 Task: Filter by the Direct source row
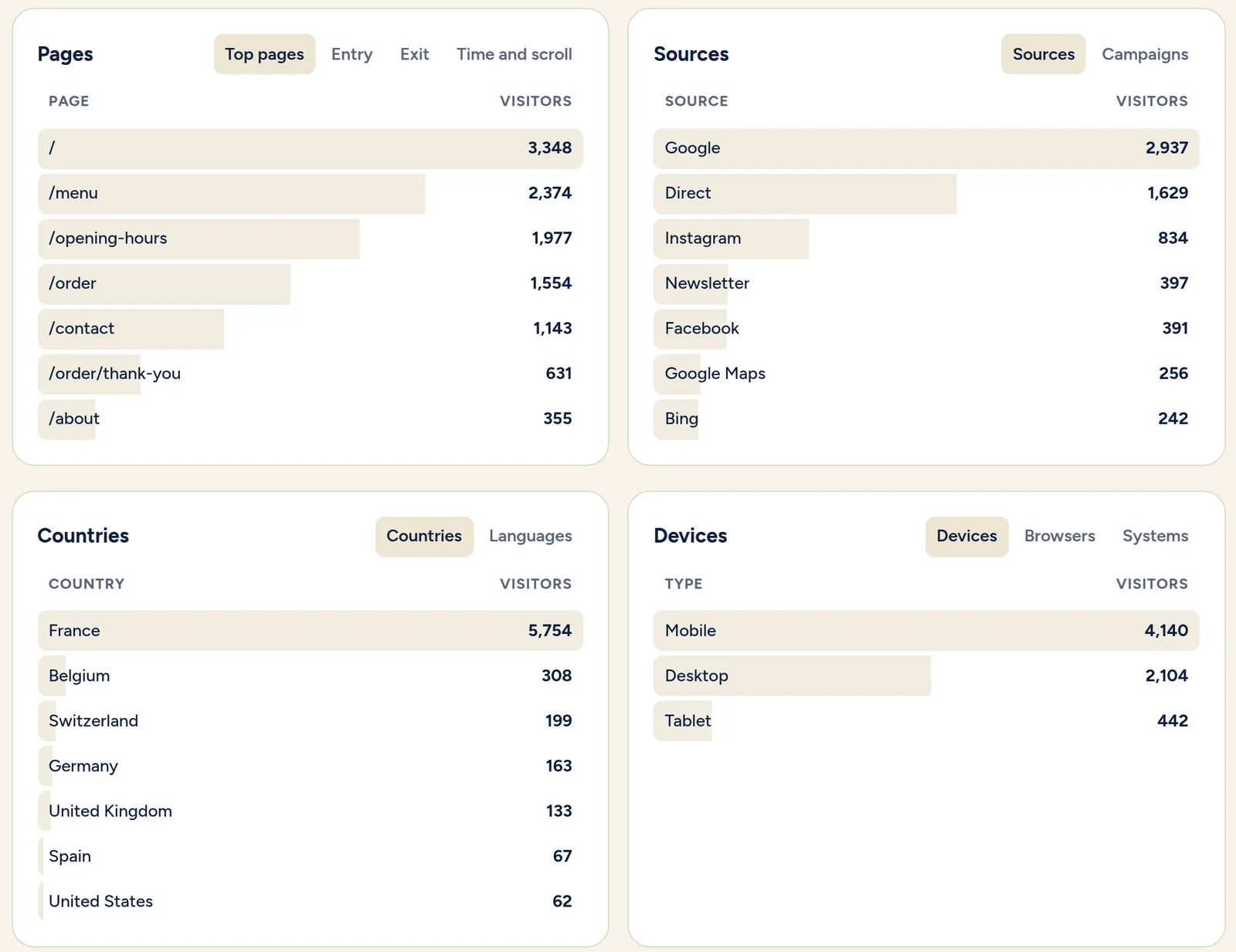[x=926, y=194]
